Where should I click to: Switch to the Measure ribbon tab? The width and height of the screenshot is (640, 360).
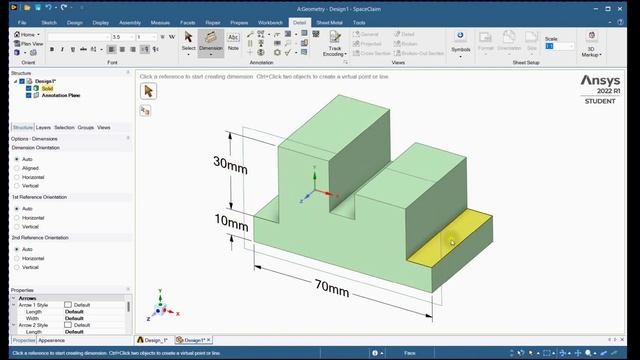pyautogui.click(x=160, y=22)
